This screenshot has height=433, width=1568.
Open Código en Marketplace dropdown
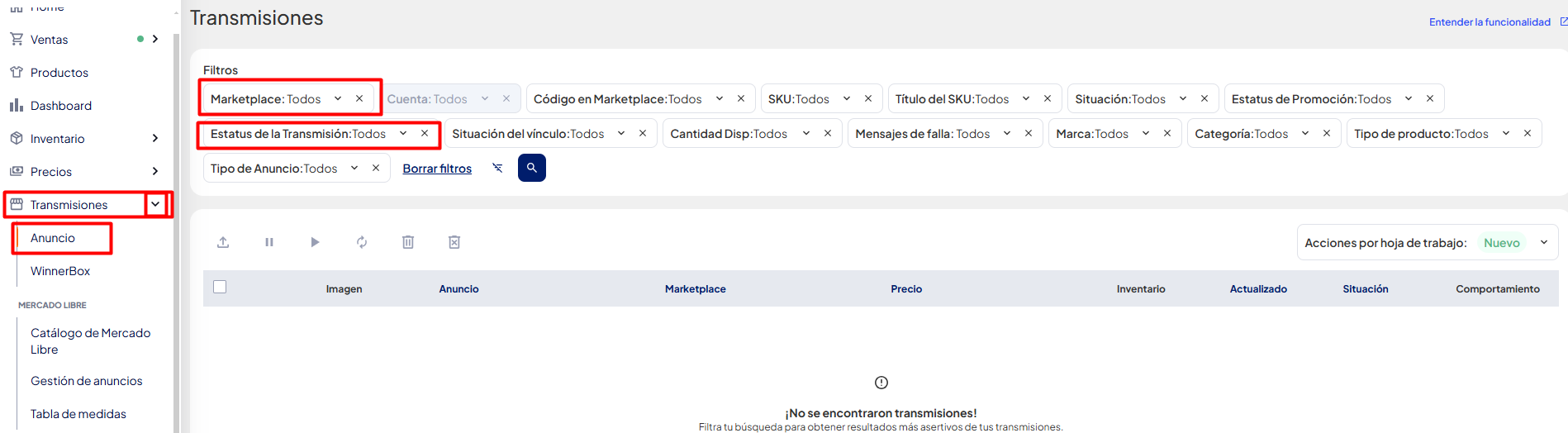pyautogui.click(x=720, y=98)
